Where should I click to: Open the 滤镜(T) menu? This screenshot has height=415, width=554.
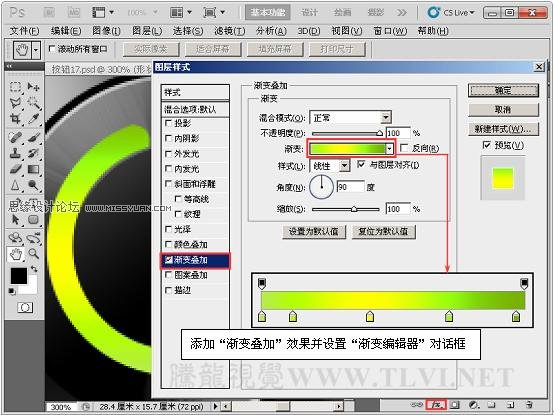(230, 31)
